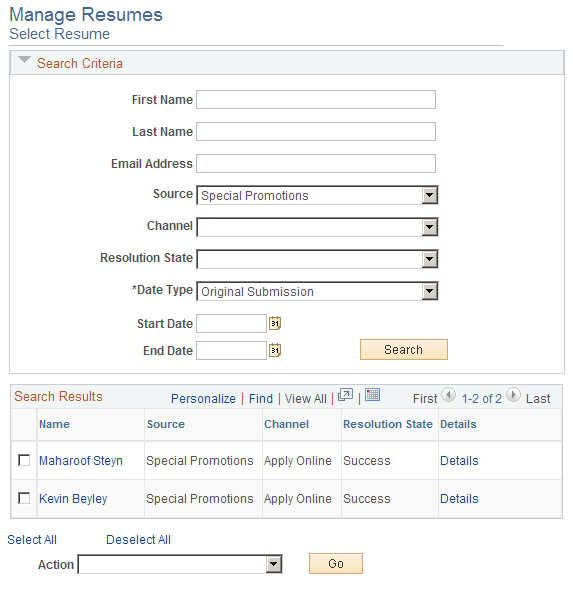This screenshot has width=573, height=589.
Task: Click the Select All link
Action: [x=32, y=539]
